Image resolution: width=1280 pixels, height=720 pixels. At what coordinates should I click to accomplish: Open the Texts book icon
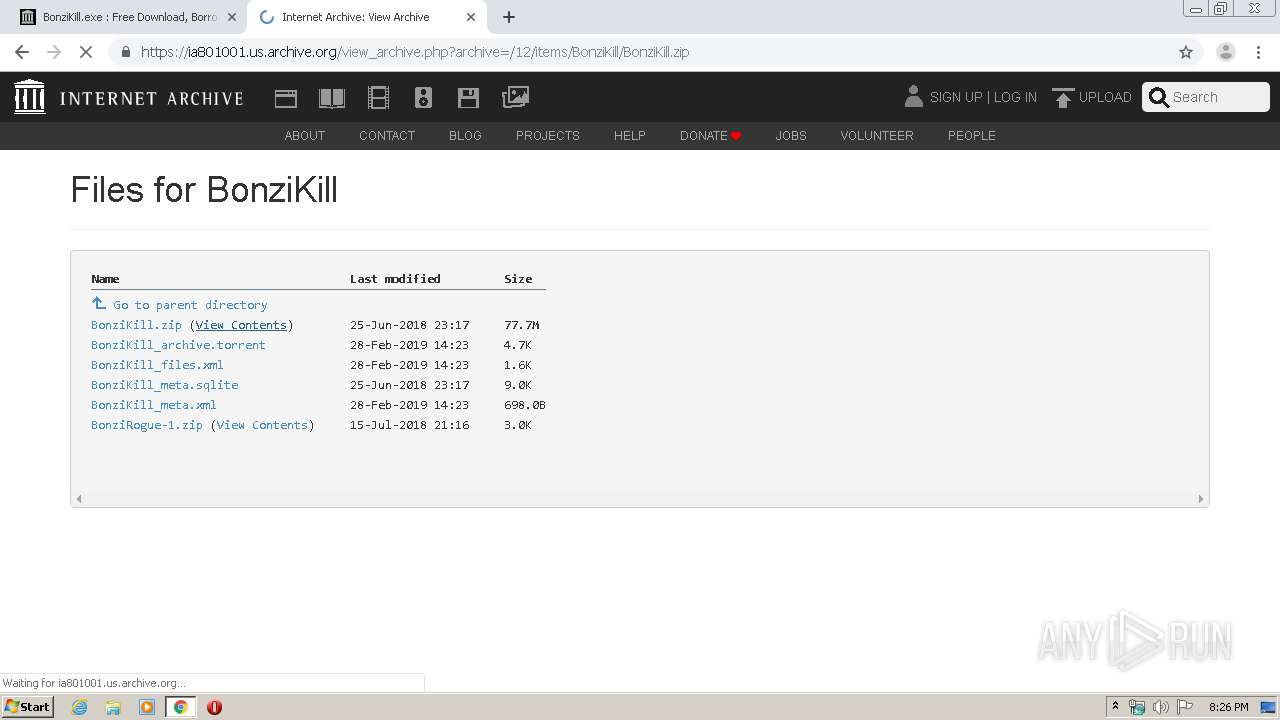tap(332, 98)
